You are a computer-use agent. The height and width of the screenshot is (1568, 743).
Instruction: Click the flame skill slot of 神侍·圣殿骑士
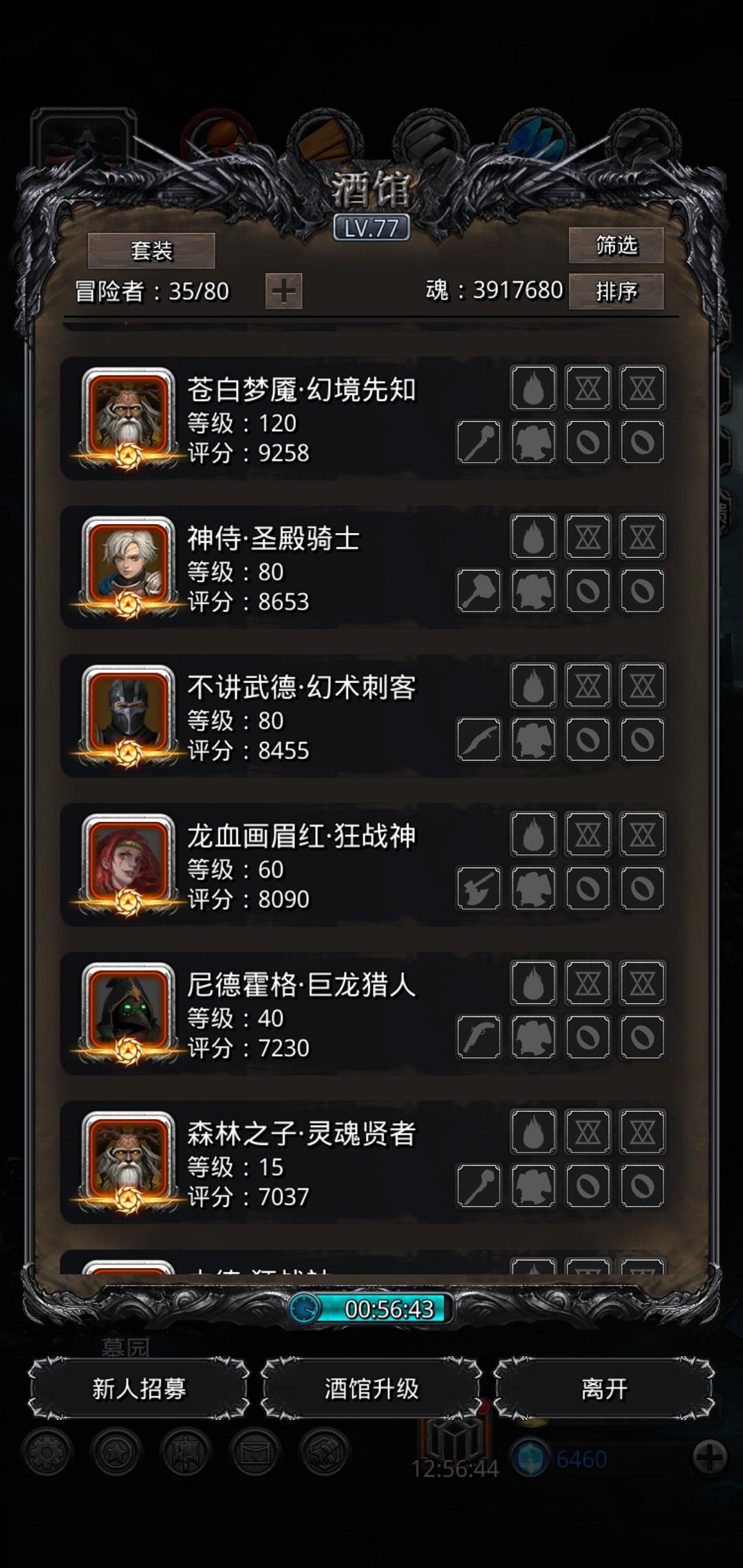coord(533,536)
